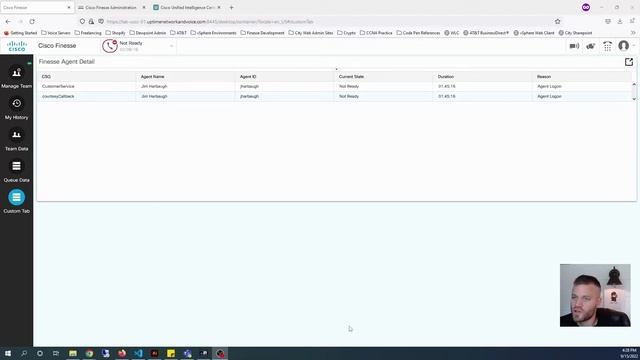The height and width of the screenshot is (360, 640).
Task: Click Agent Name in CustomerService row
Action: [154, 86]
